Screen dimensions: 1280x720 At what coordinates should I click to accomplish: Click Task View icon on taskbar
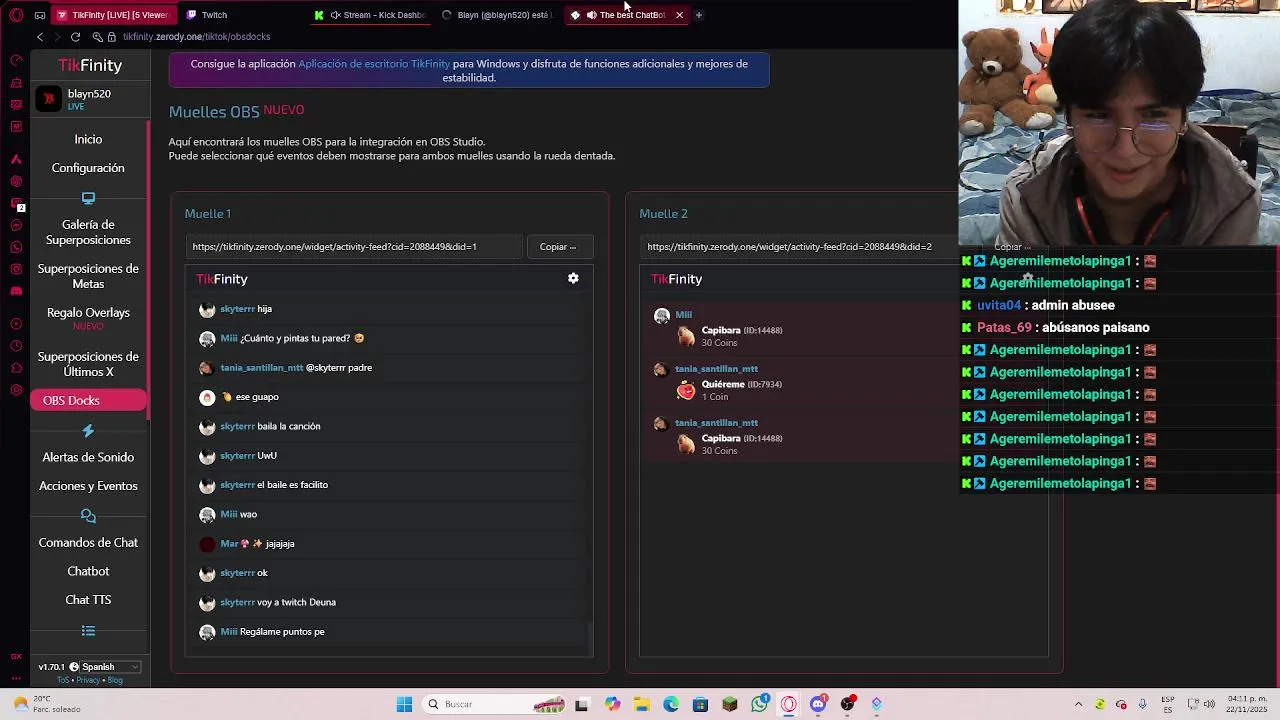[x=582, y=704]
